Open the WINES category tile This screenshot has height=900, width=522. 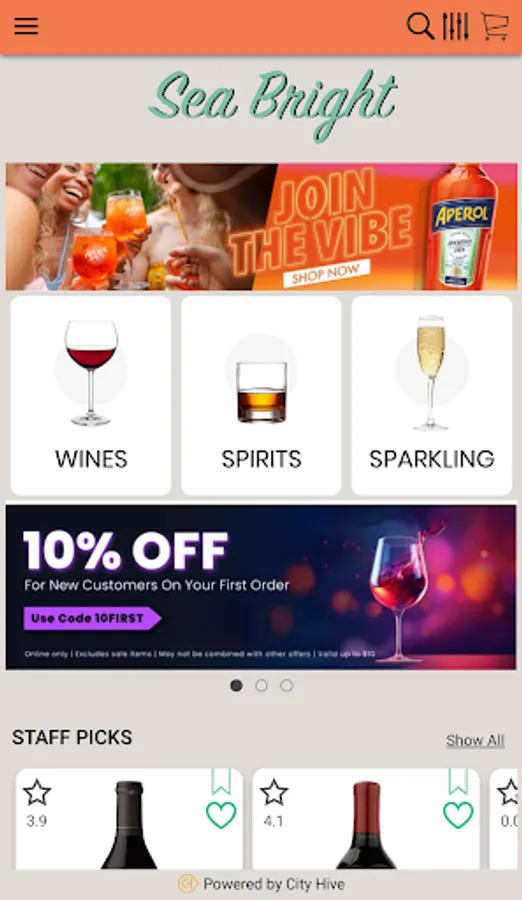(x=91, y=395)
